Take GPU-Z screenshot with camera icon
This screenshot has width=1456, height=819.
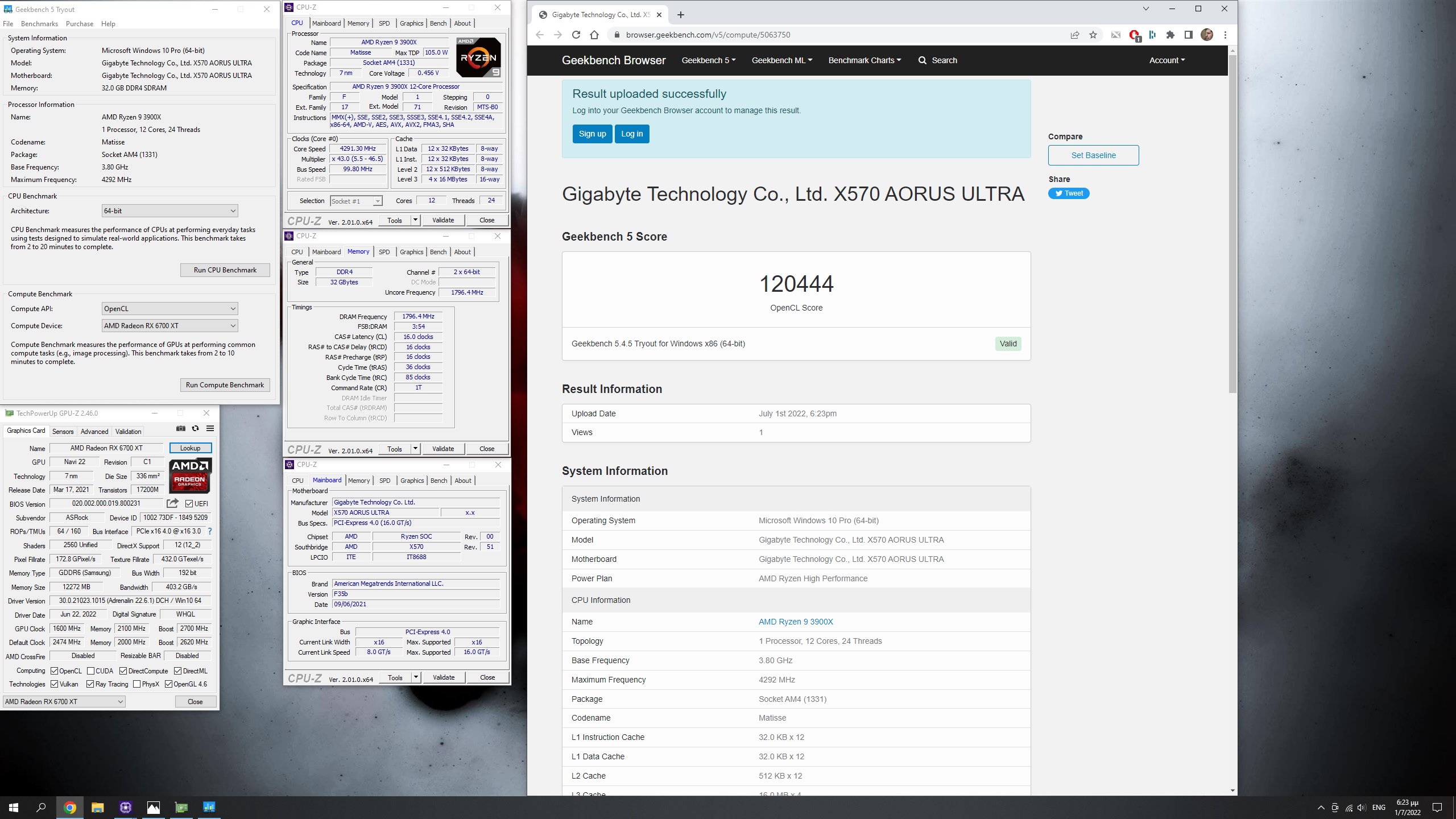(x=181, y=429)
